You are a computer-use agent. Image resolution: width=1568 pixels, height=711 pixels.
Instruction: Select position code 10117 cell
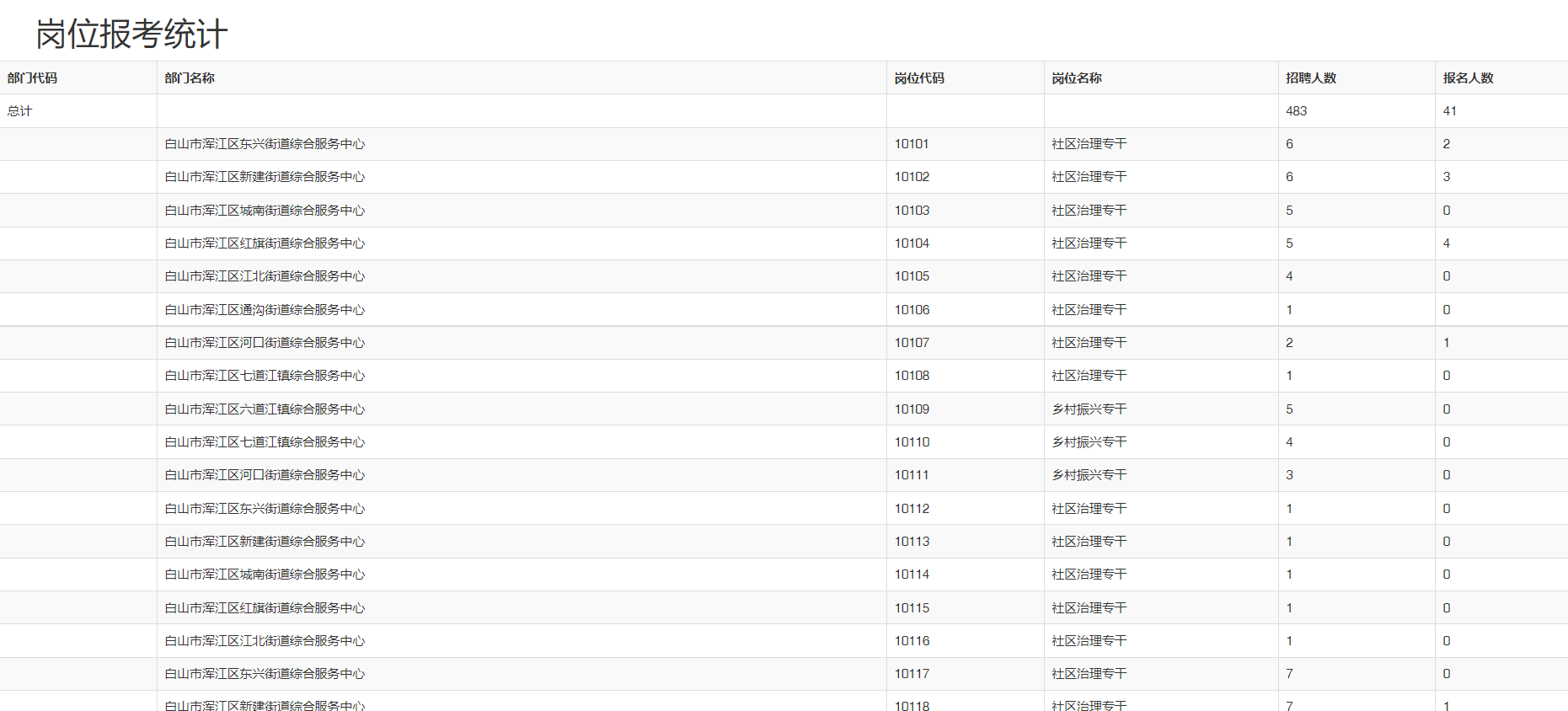point(912,674)
